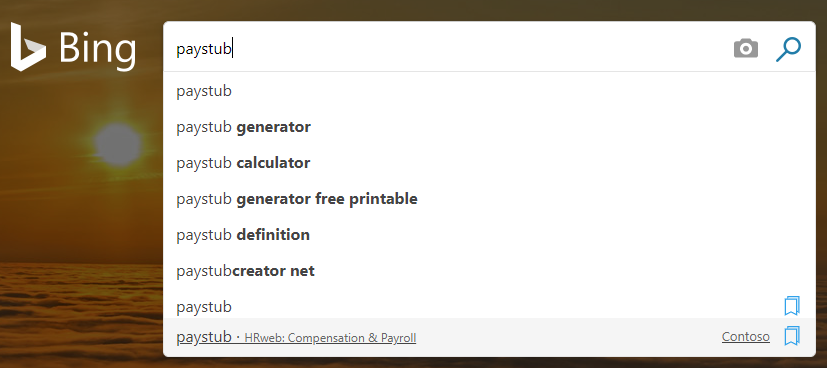Click the Contoso link
Screen dimensions: 827x368
(746, 336)
